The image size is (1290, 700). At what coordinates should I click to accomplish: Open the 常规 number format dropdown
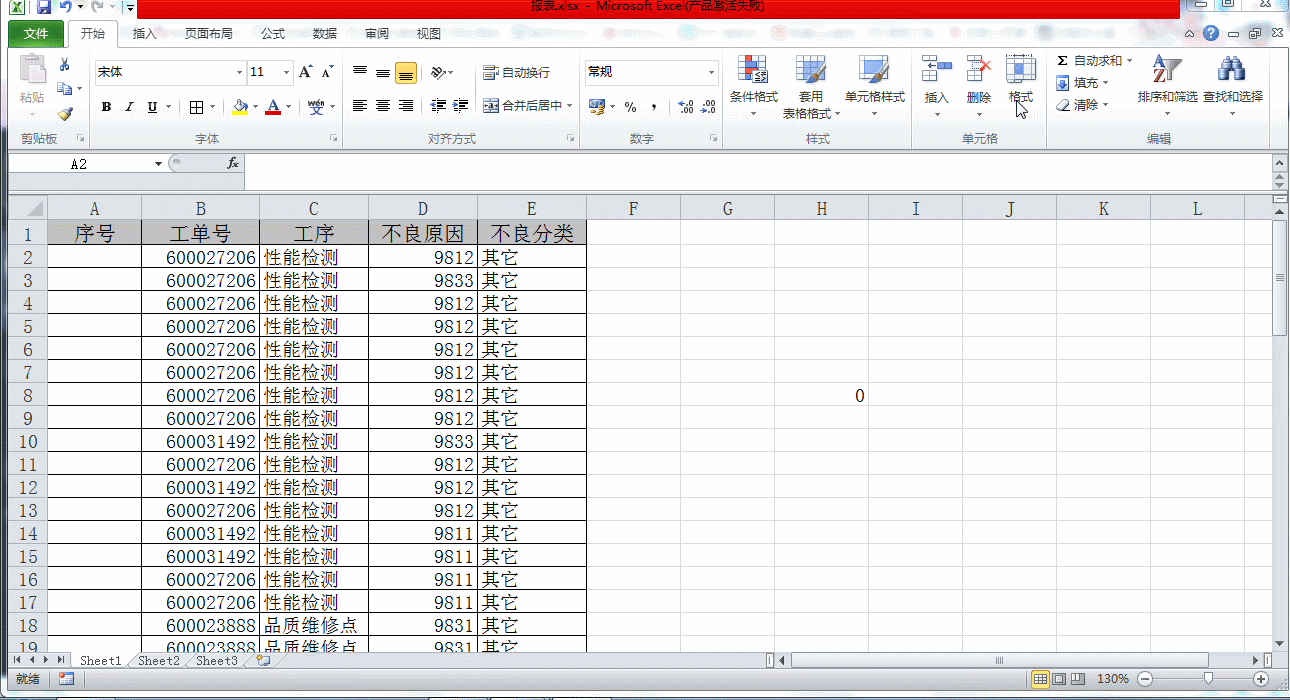pyautogui.click(x=711, y=73)
